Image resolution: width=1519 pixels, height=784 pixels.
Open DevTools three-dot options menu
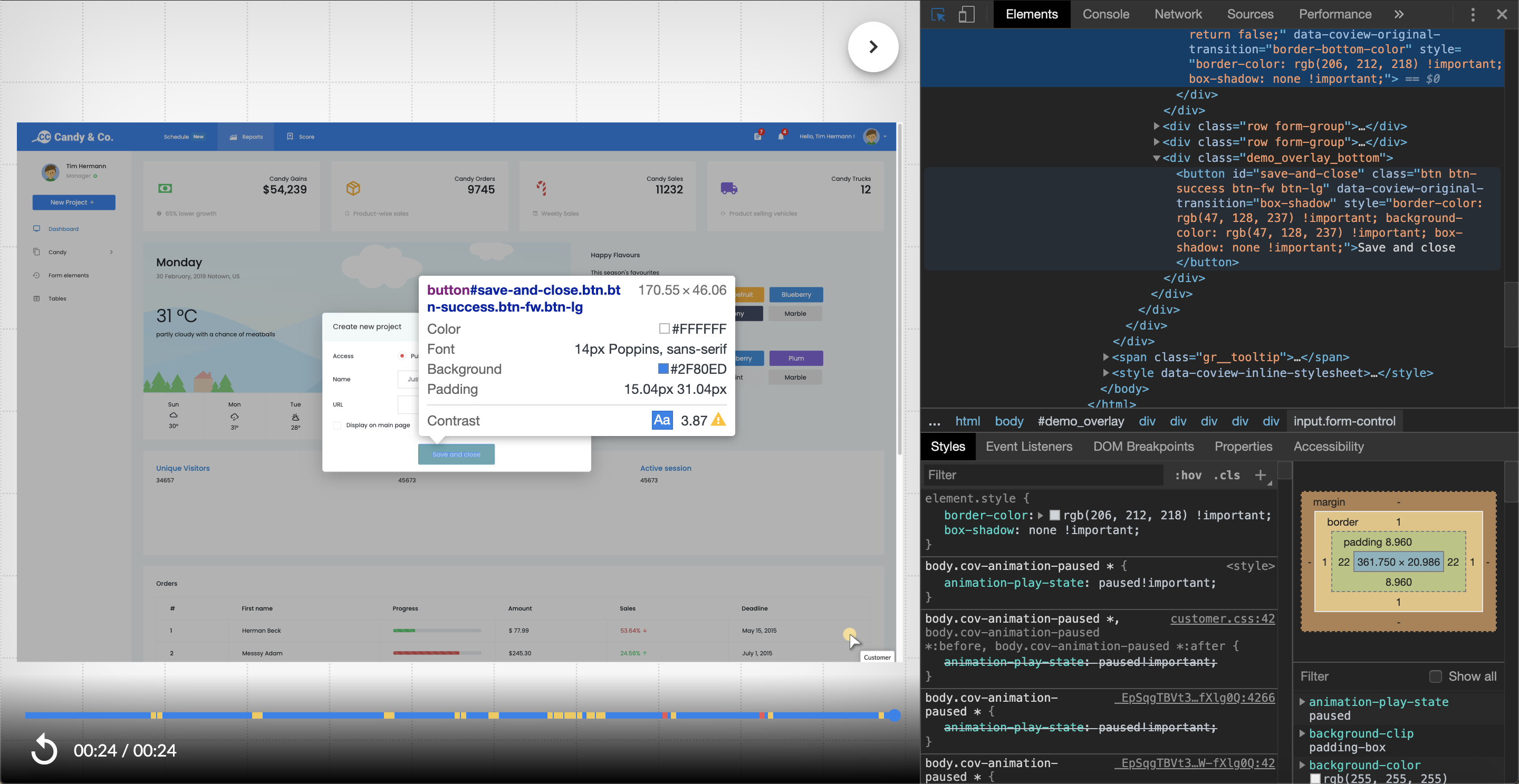tap(1473, 14)
